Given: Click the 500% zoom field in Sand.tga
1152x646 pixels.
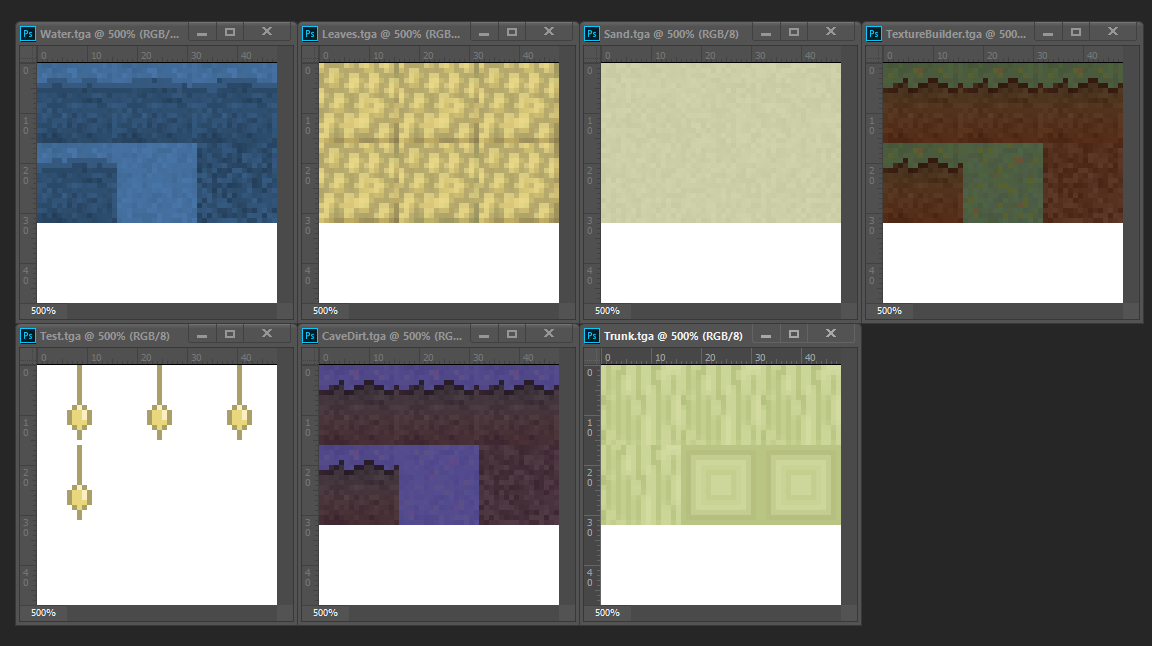Looking at the screenshot, I should (607, 311).
